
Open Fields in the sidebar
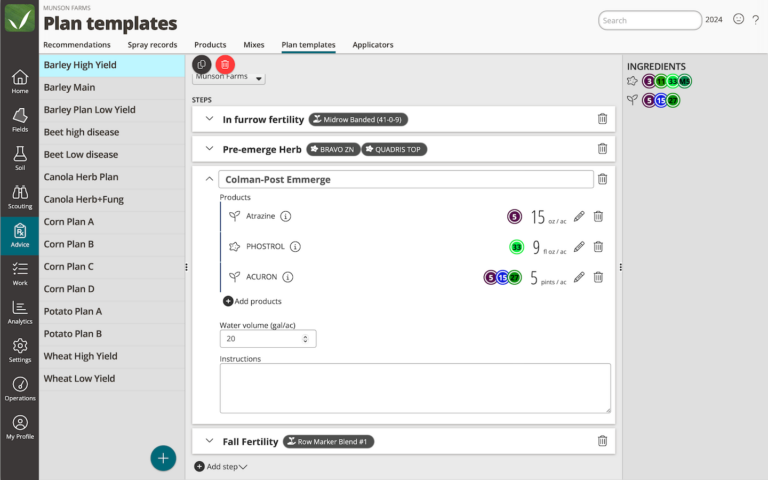pos(20,120)
